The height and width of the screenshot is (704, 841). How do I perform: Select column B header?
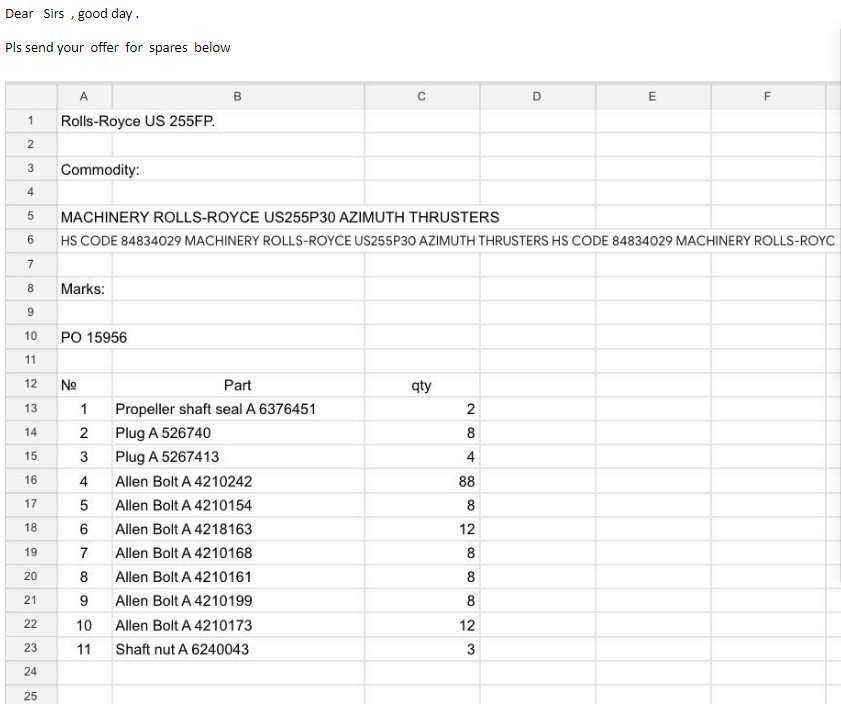point(238,97)
